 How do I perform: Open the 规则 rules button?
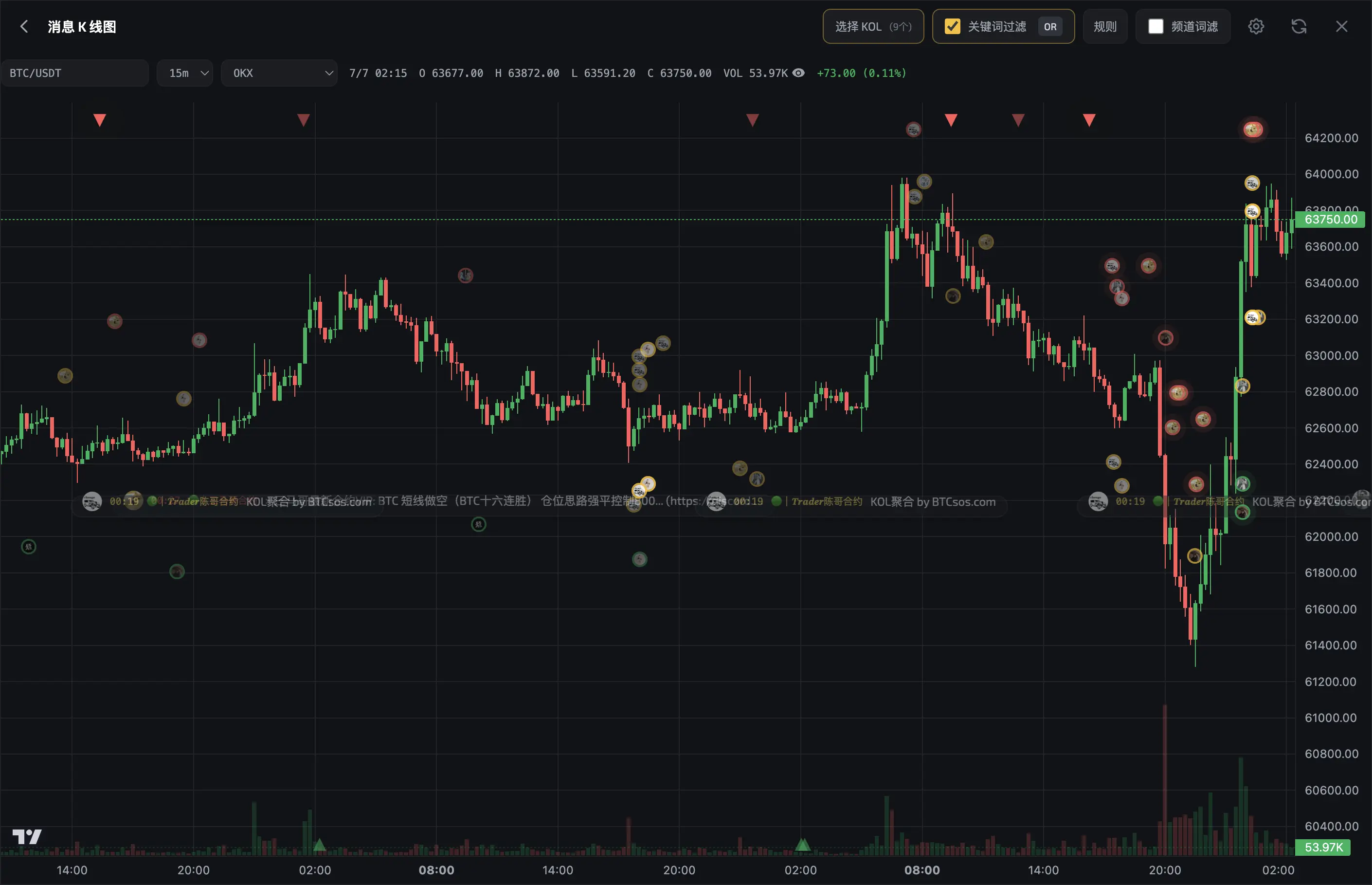[1105, 26]
